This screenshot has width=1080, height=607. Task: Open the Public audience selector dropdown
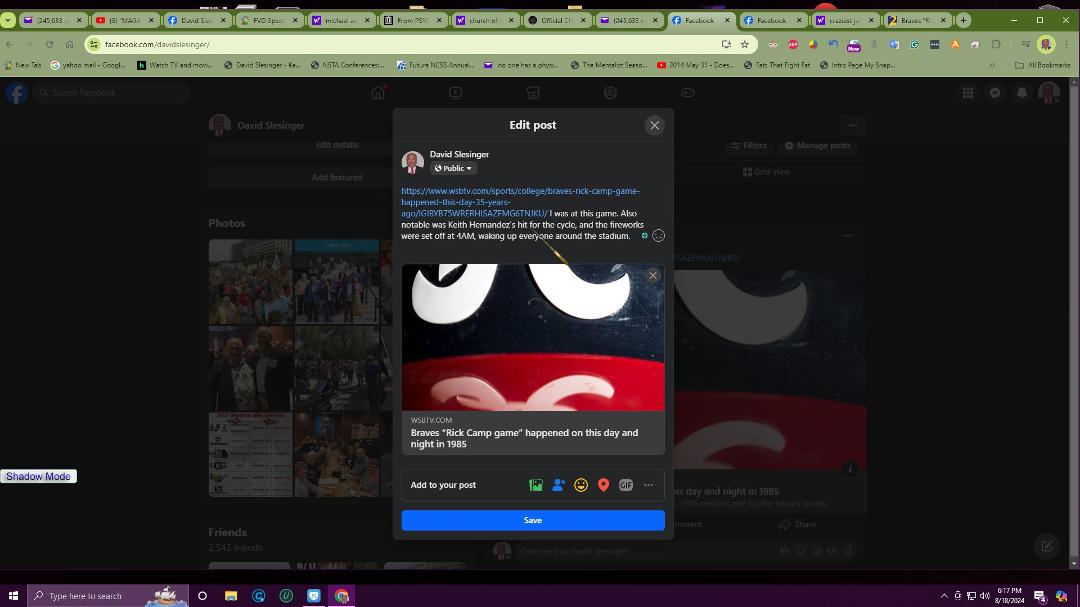453,168
